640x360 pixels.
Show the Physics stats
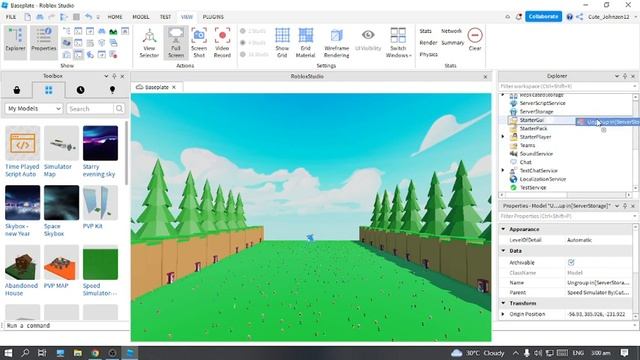click(x=429, y=54)
